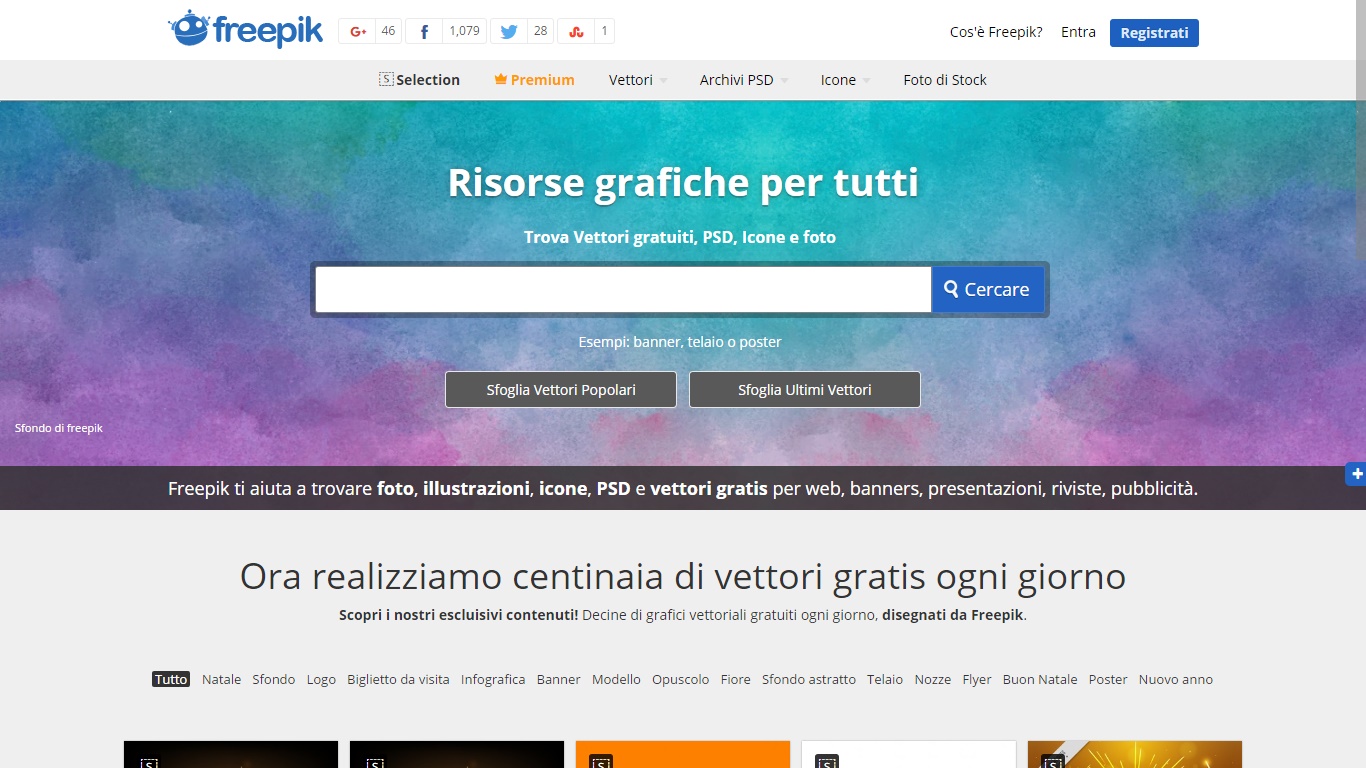1366x768 pixels.
Task: Select the Buon Natale category
Action: 1040,679
